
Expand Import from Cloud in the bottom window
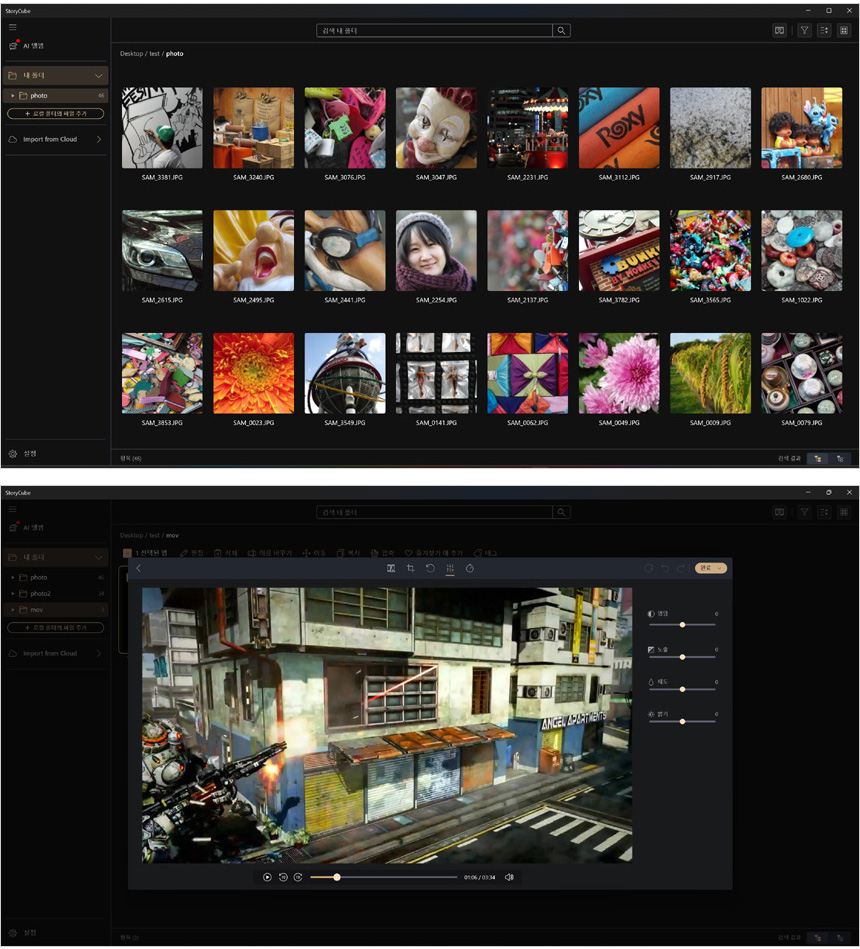pyautogui.click(x=99, y=654)
